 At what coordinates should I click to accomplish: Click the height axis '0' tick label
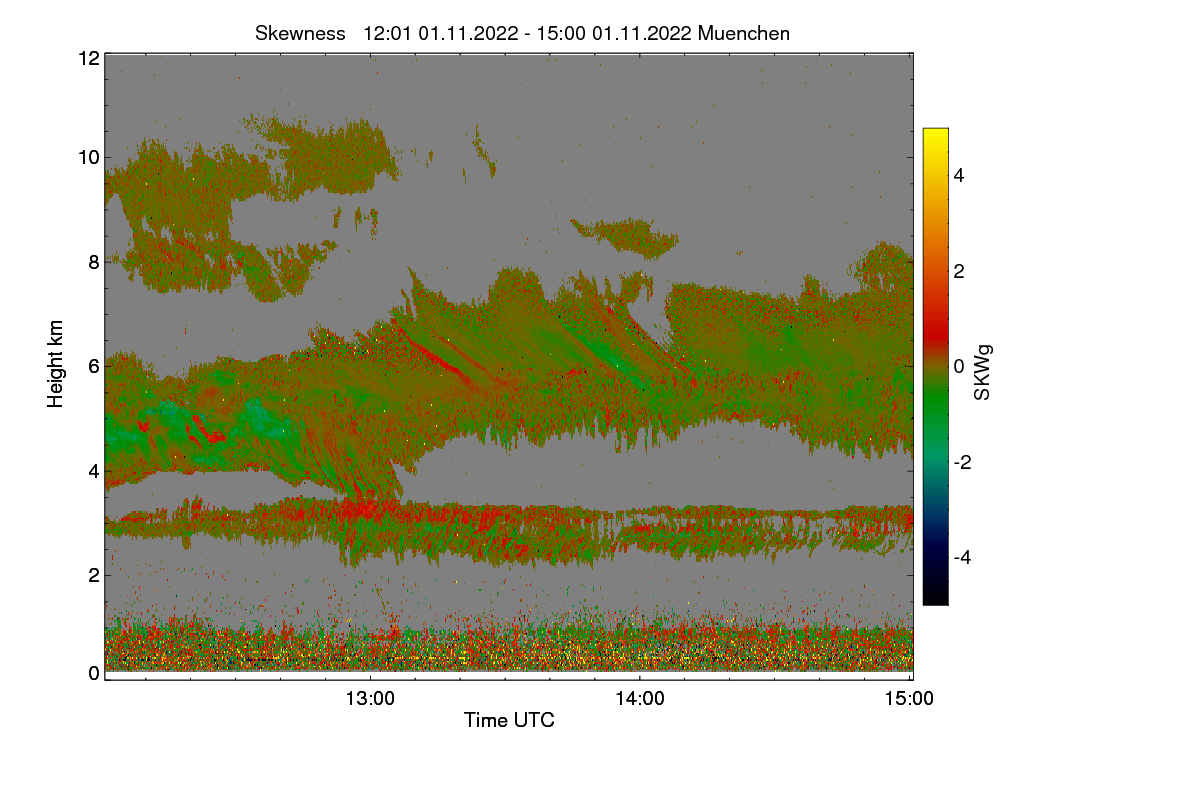(x=92, y=673)
